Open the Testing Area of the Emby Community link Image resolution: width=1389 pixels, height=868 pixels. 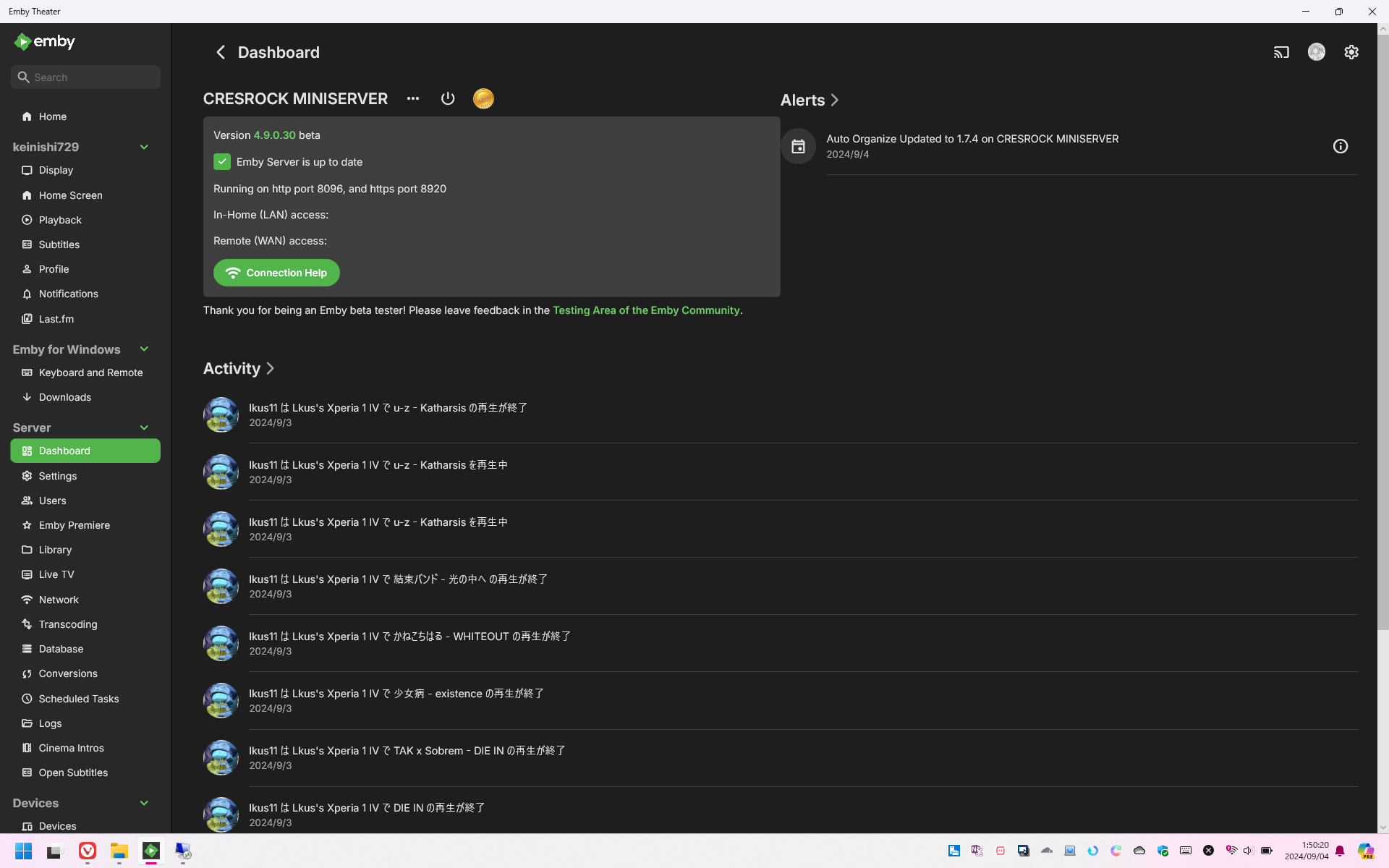[x=646, y=310]
